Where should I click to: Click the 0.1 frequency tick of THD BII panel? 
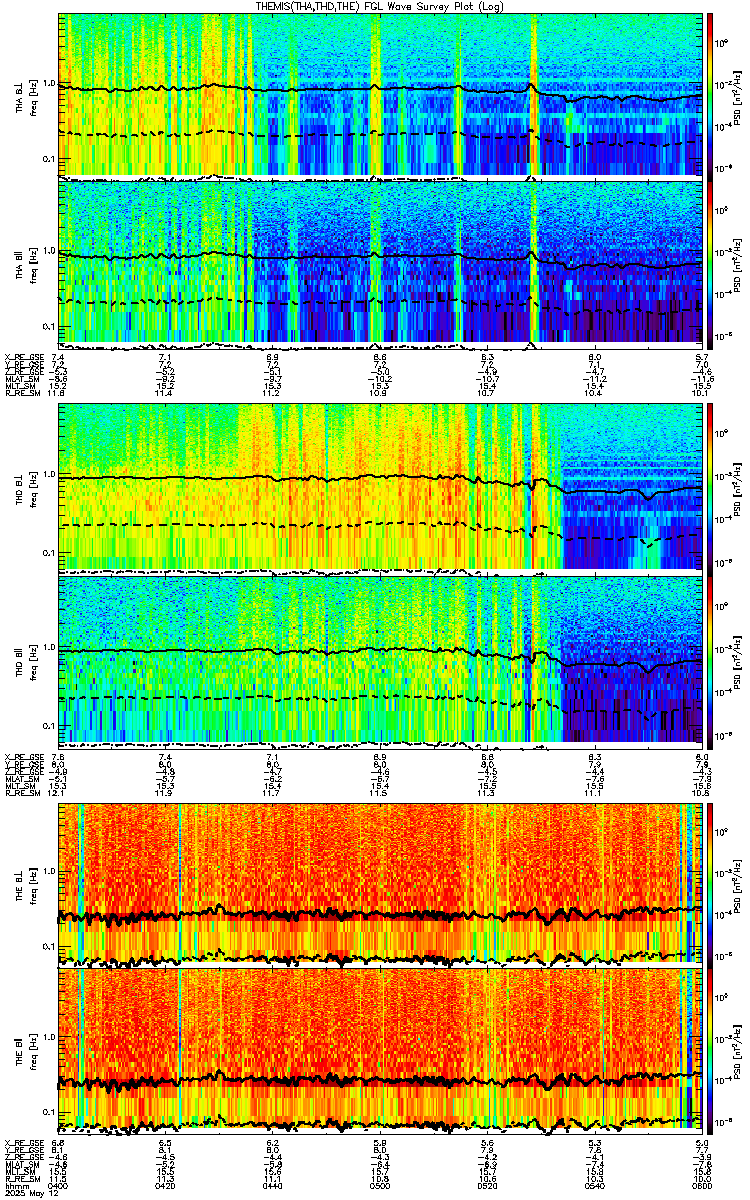tap(48, 724)
